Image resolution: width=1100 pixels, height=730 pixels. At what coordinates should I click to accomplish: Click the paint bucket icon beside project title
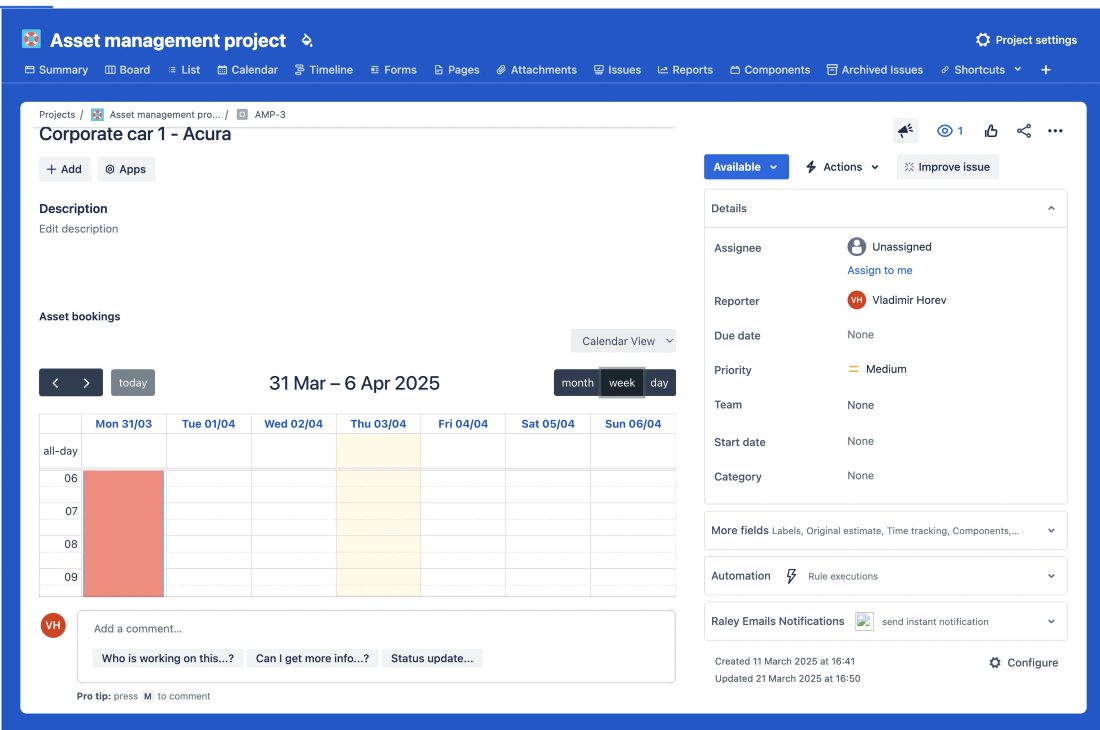[x=307, y=41]
